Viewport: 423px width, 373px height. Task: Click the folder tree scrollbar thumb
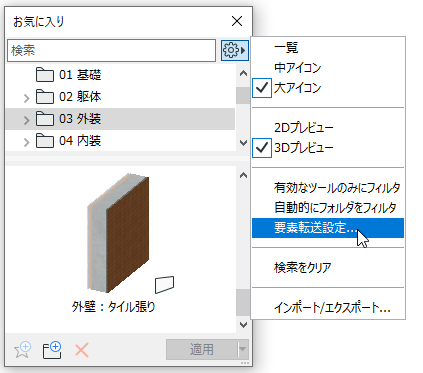[x=243, y=95]
